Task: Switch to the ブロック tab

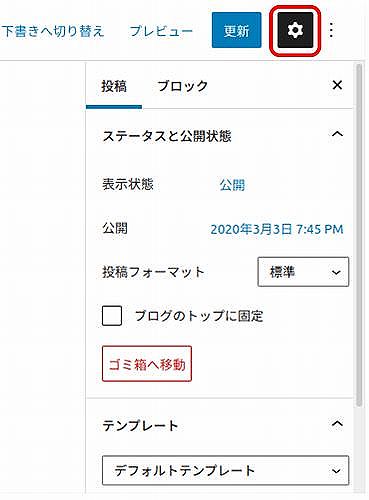Action: click(183, 86)
